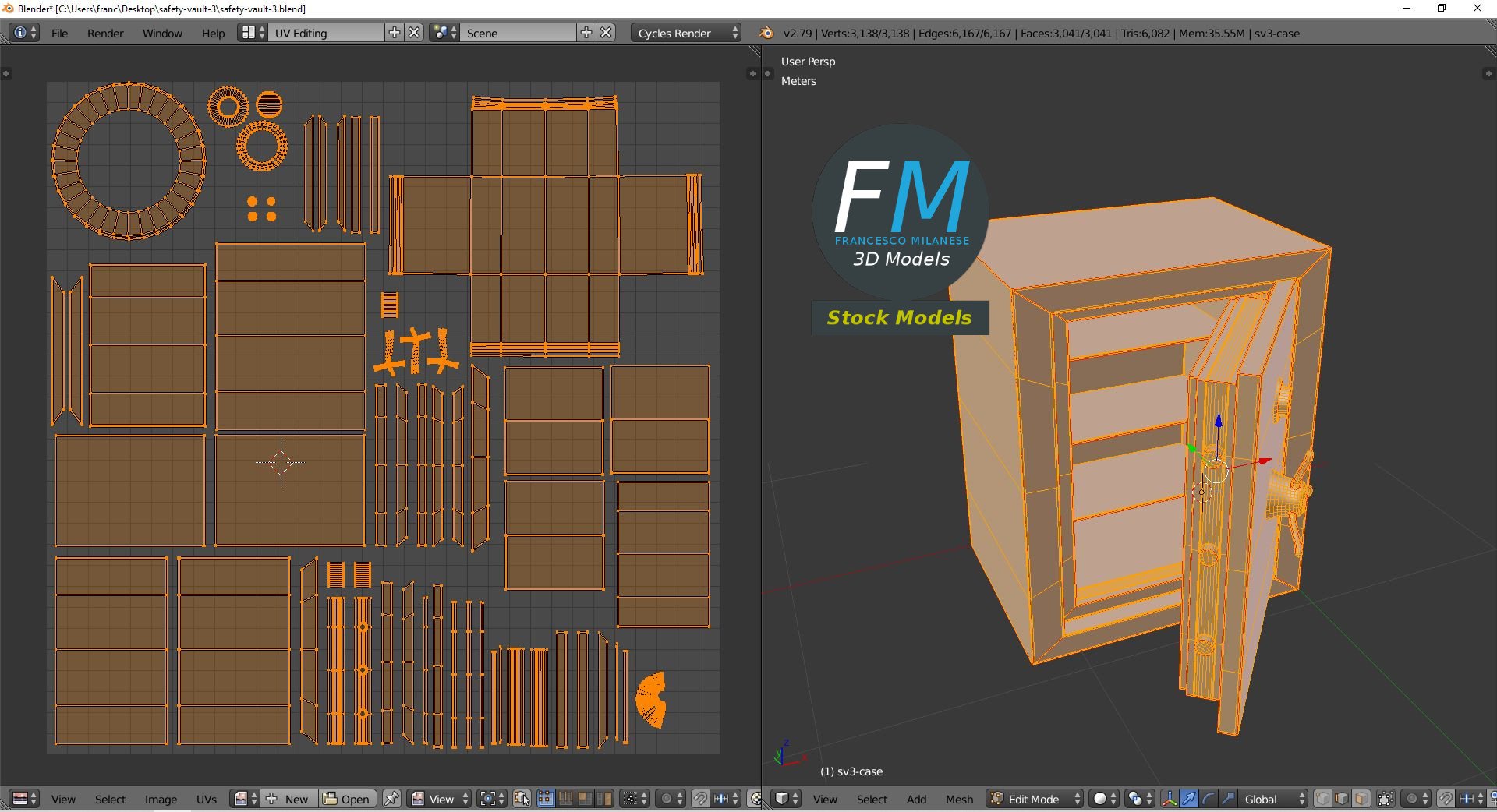Open the Cycles Render engine dropdown
Screen dimensions: 1497x812
click(686, 33)
